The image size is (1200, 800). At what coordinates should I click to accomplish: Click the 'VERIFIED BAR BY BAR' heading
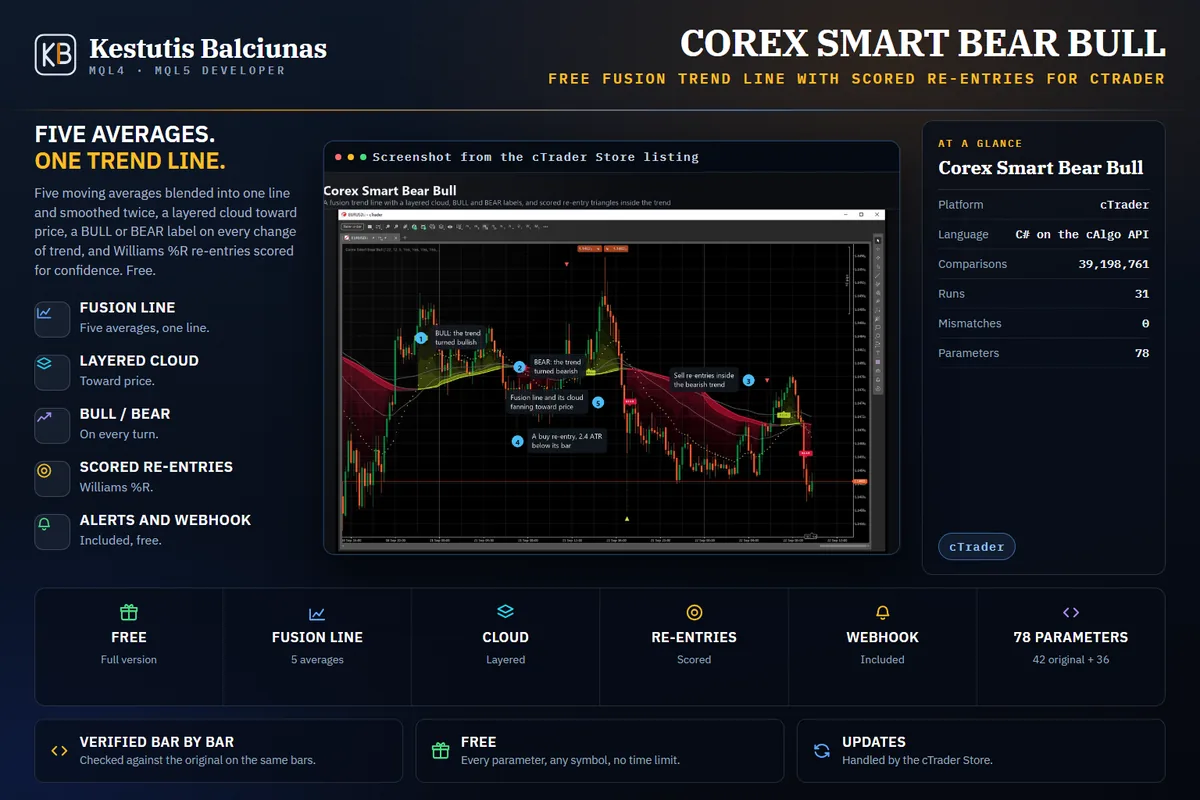[157, 742]
